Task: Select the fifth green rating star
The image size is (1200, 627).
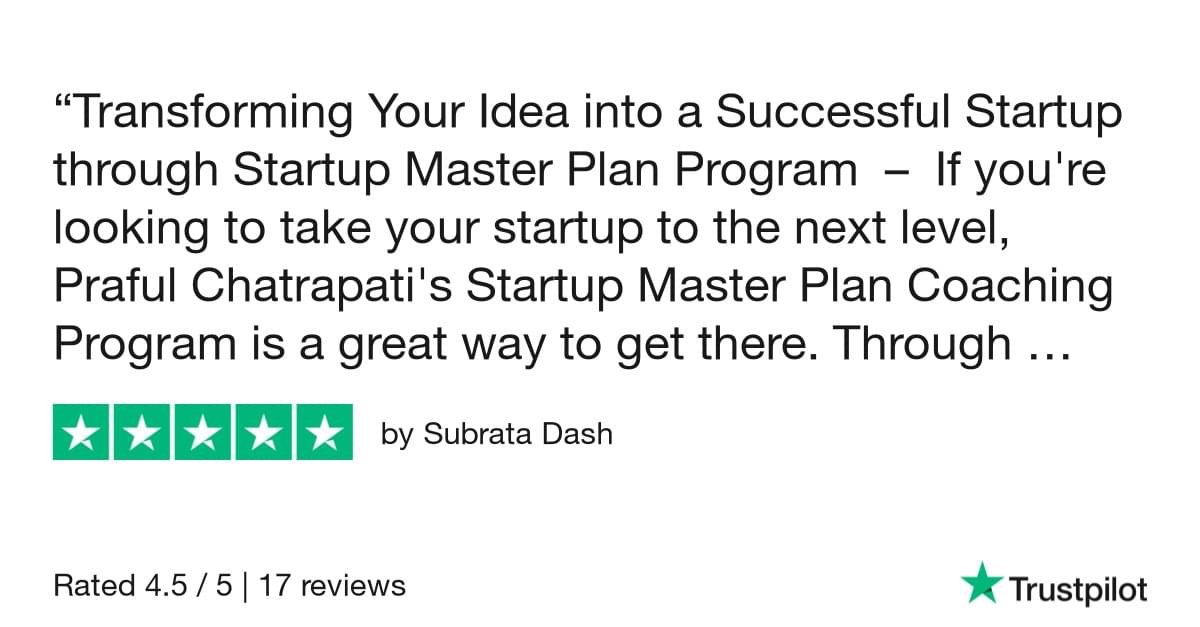Action: [323, 432]
